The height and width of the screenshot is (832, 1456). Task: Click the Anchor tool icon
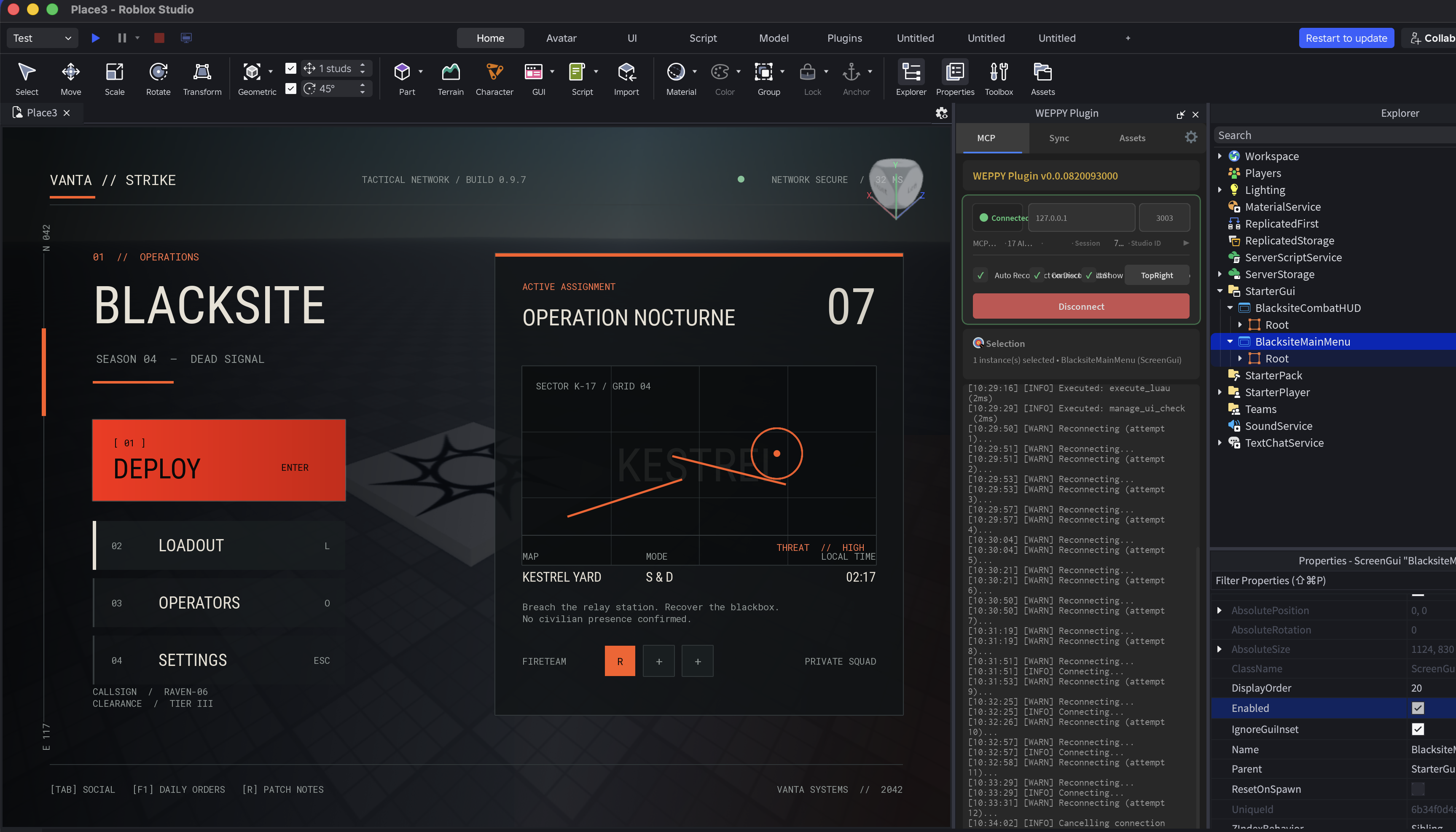(852, 72)
